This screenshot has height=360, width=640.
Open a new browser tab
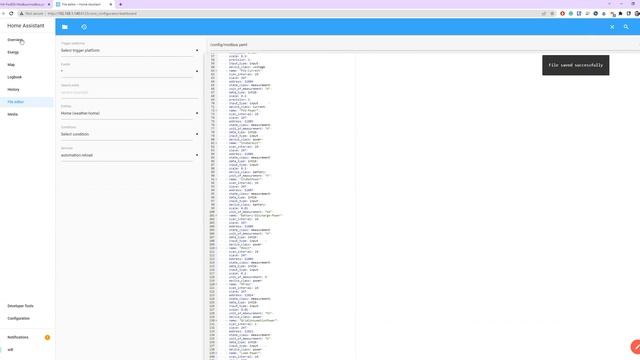point(120,4)
